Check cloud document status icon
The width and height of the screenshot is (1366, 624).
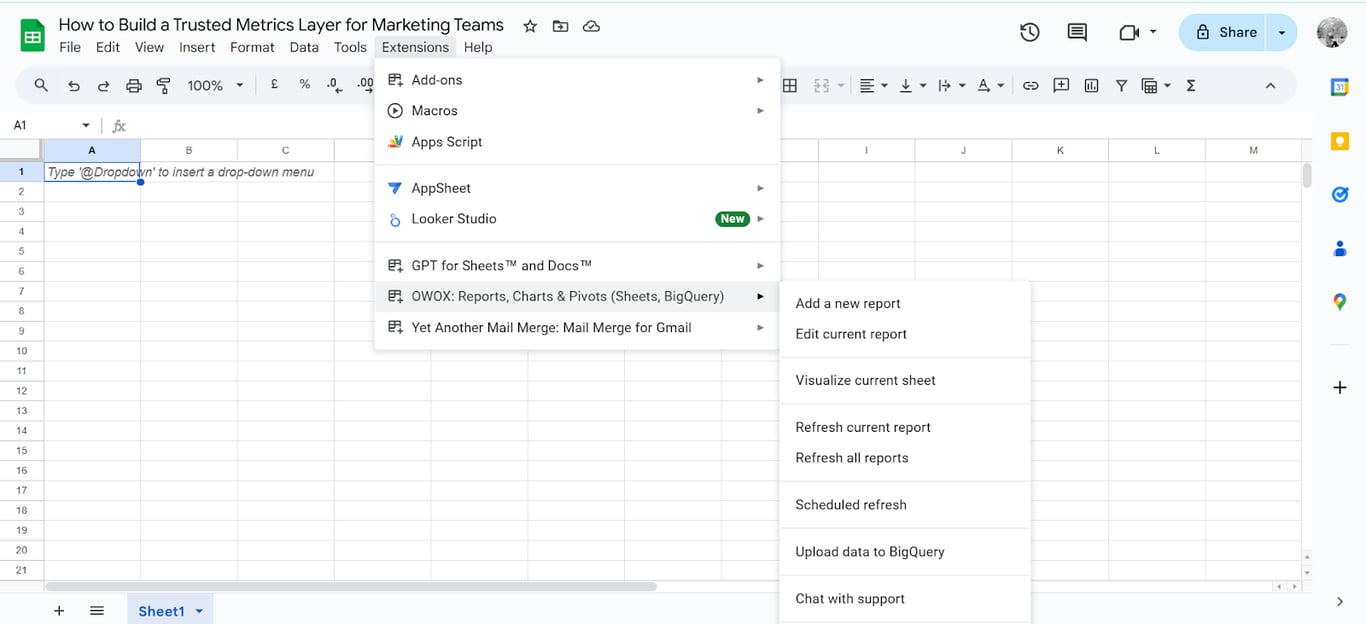(x=591, y=26)
